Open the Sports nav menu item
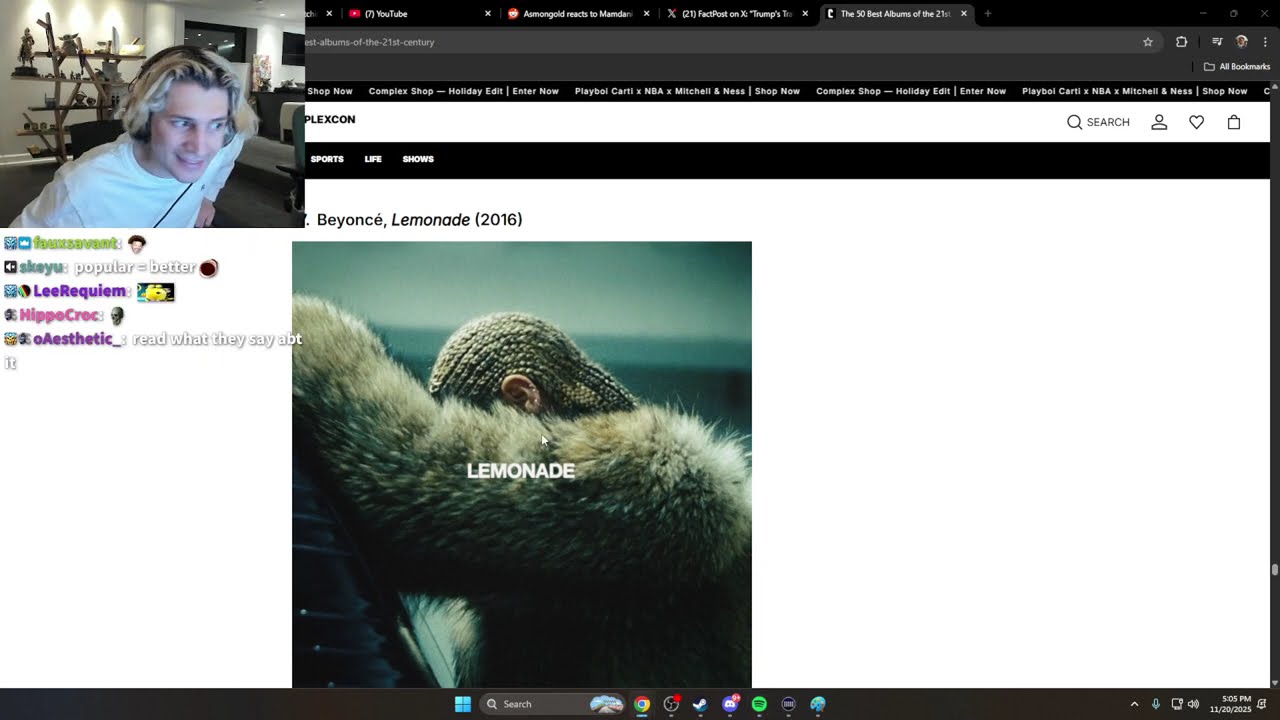The width and height of the screenshot is (1280, 720). (327, 159)
